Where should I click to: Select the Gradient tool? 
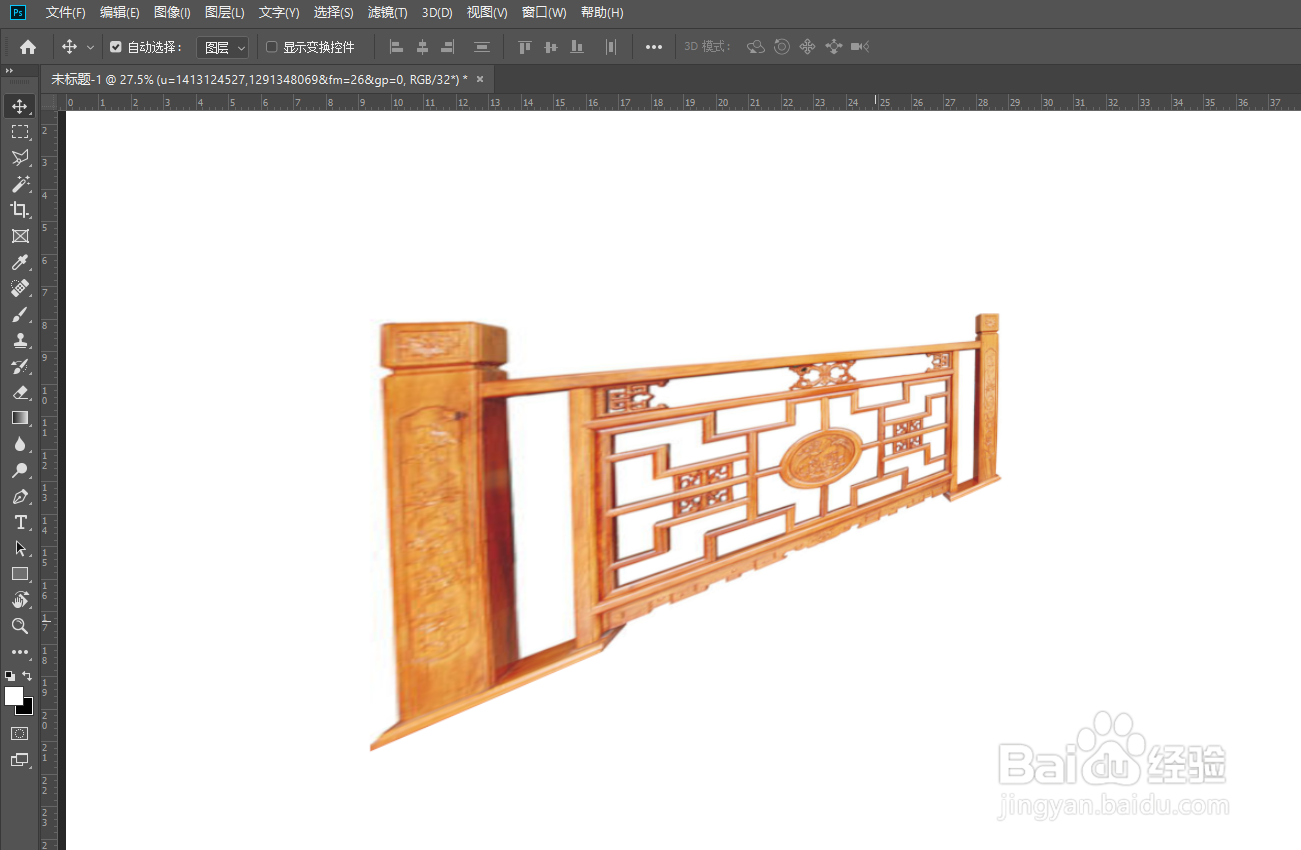(20, 418)
